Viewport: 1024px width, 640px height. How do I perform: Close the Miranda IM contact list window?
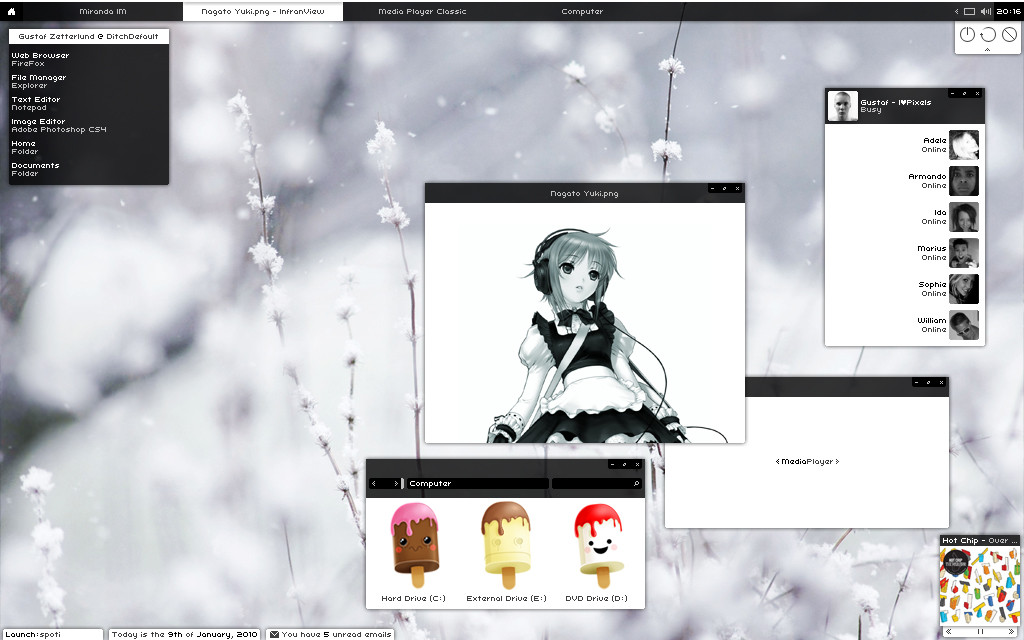[x=978, y=93]
